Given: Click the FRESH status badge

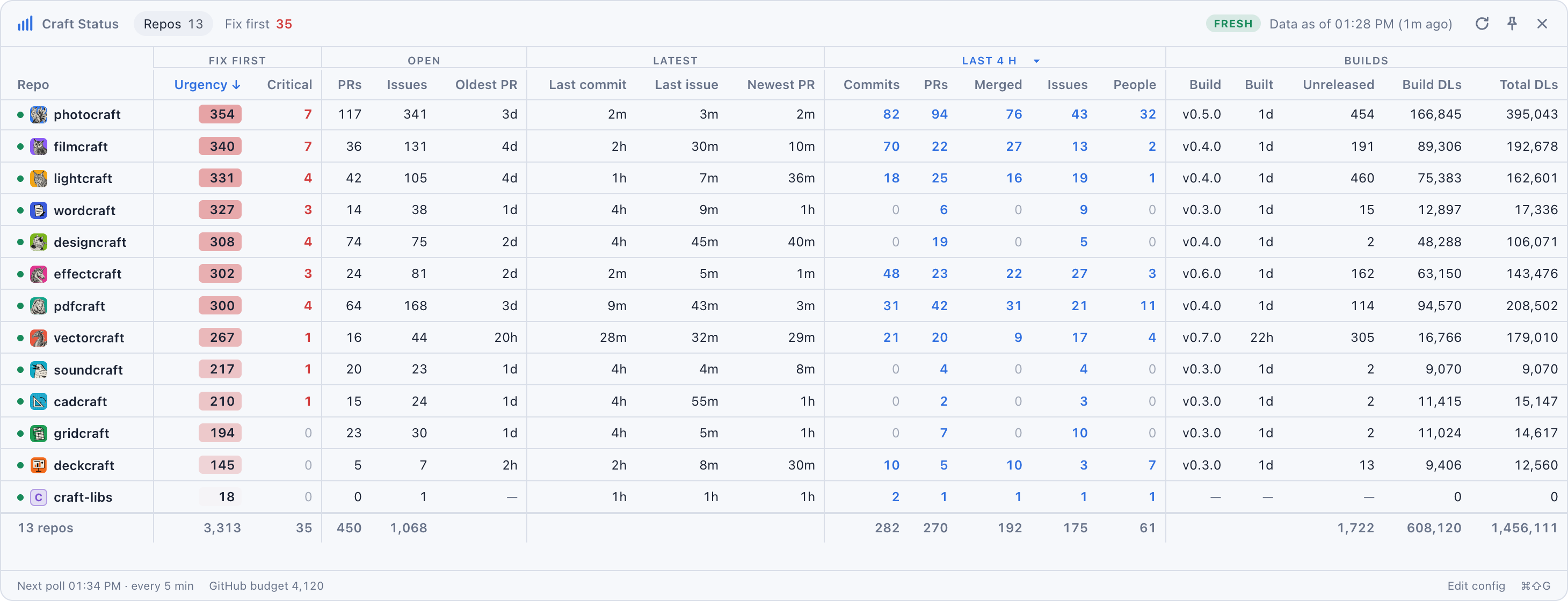Looking at the screenshot, I should [1232, 24].
